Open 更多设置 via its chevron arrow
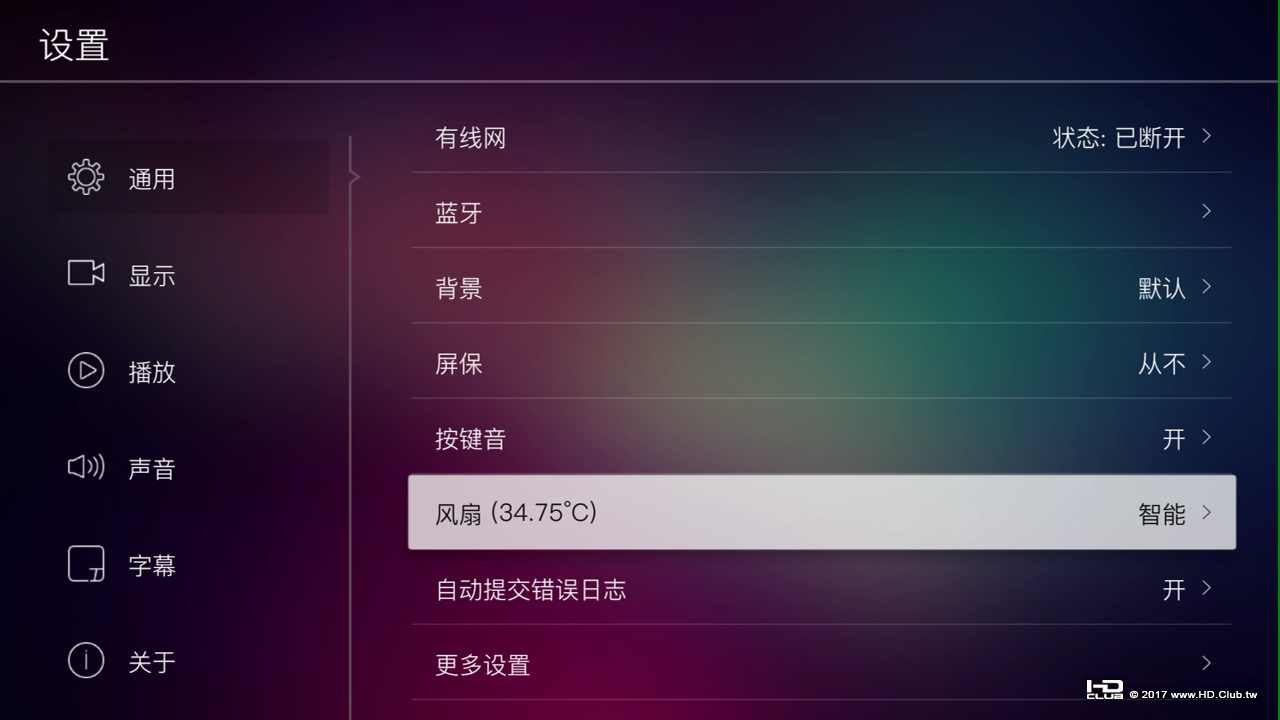This screenshot has height=720, width=1280. (x=1207, y=663)
